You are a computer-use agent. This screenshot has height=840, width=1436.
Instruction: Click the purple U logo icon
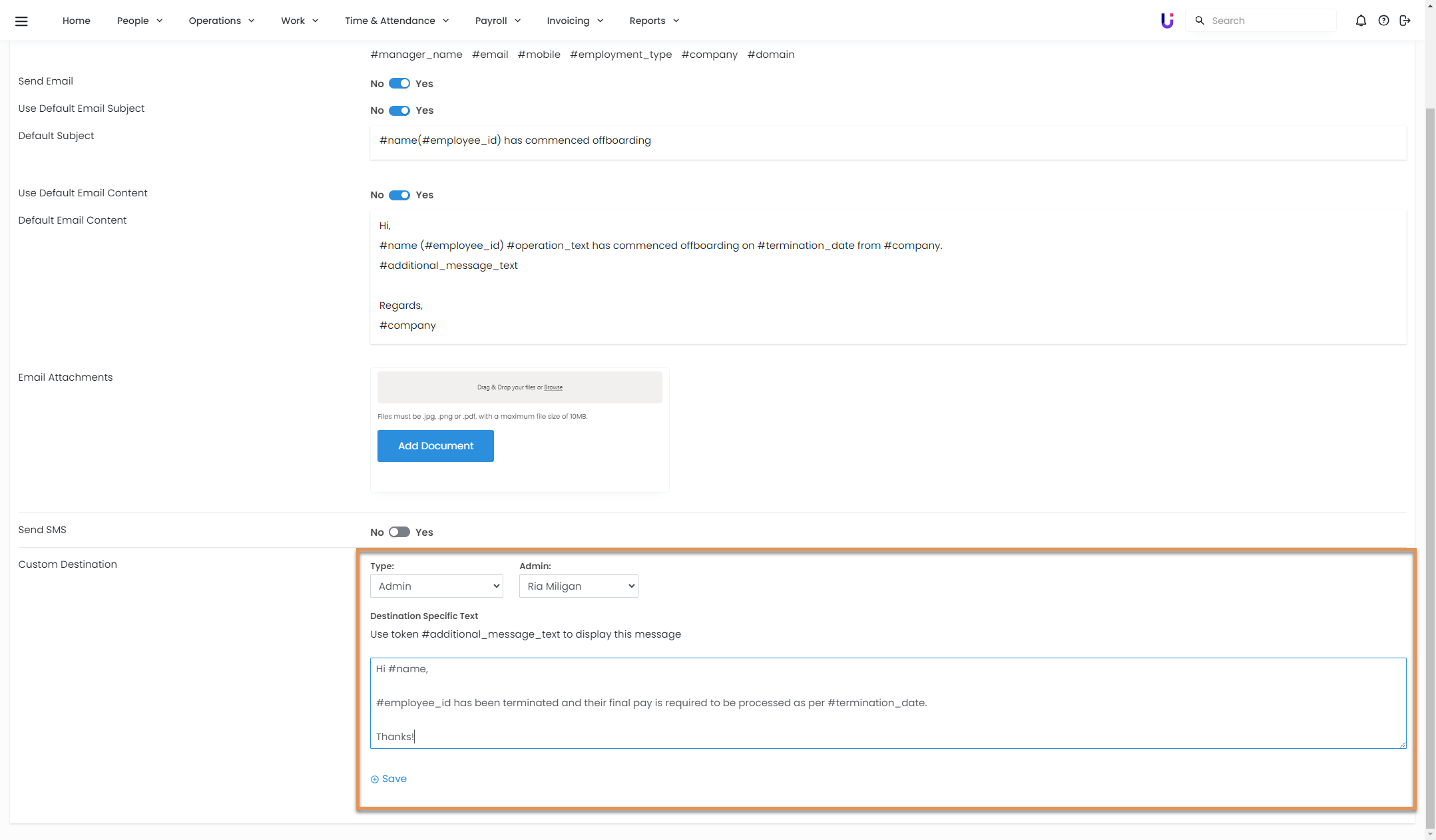tap(1166, 21)
